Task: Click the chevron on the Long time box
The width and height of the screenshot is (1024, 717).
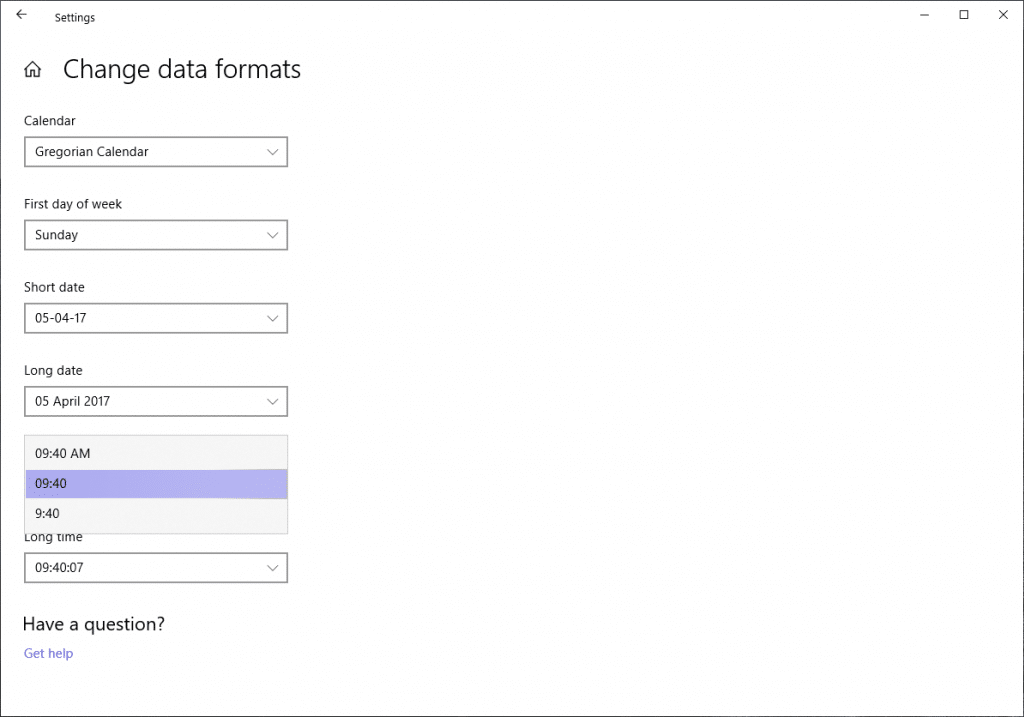Action: [272, 567]
